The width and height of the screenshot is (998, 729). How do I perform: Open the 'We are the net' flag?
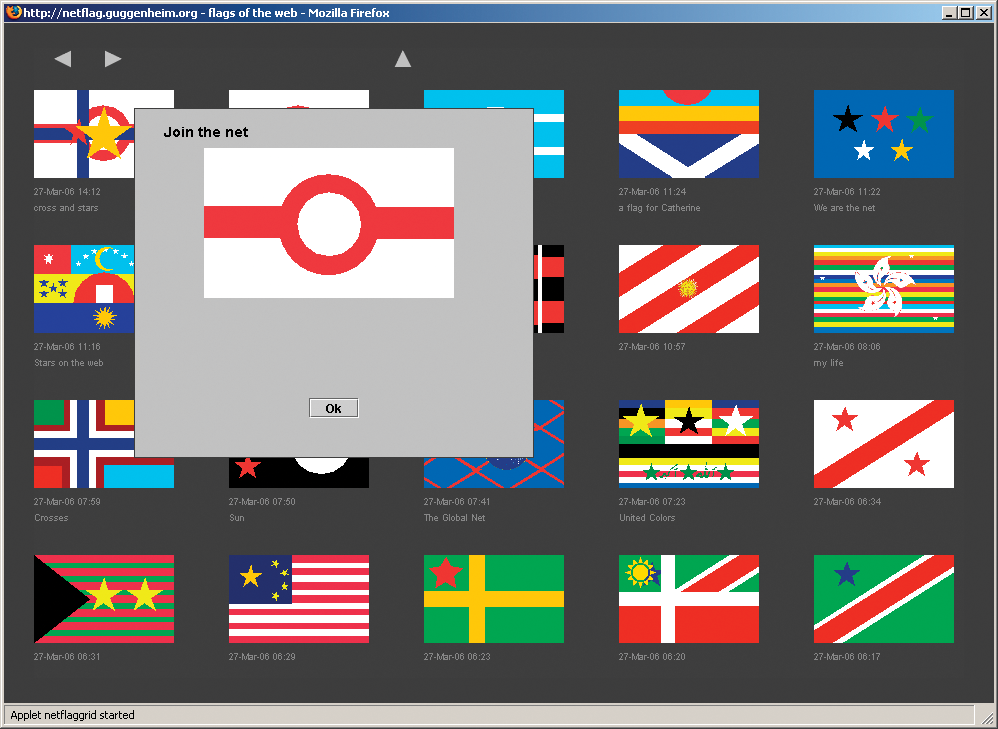[883, 133]
